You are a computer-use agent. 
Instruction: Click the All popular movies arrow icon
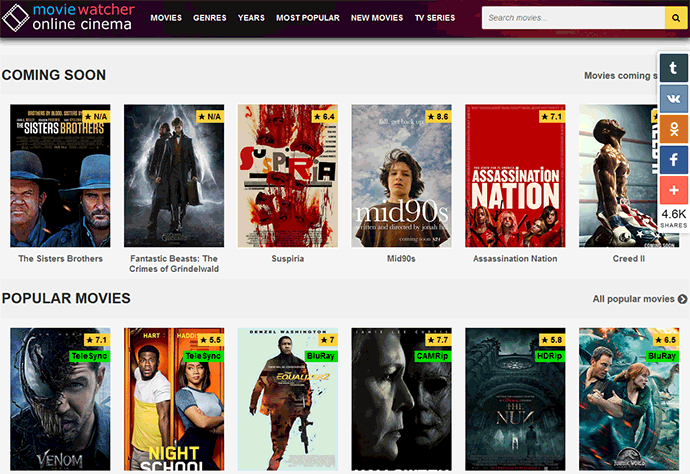coord(683,299)
